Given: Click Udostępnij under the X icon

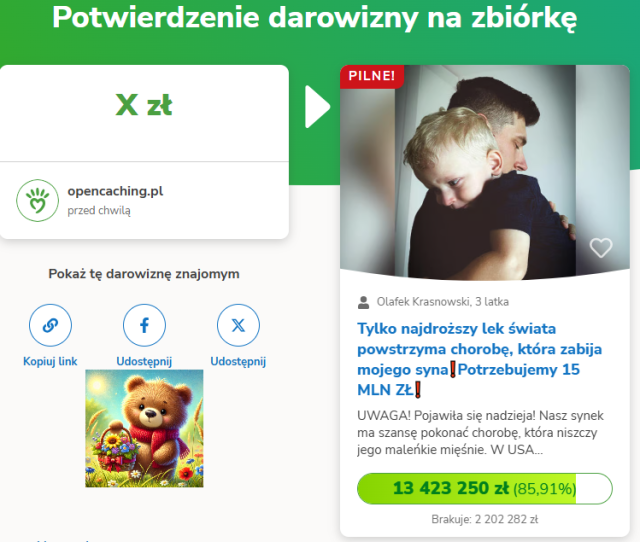Looking at the screenshot, I should 238,362.
